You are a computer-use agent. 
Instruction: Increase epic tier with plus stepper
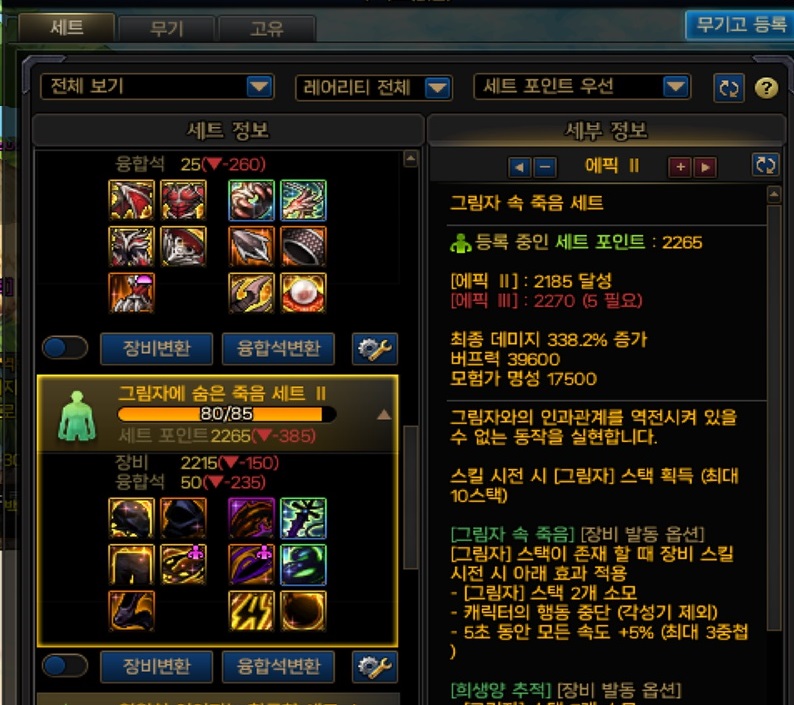tap(680, 167)
